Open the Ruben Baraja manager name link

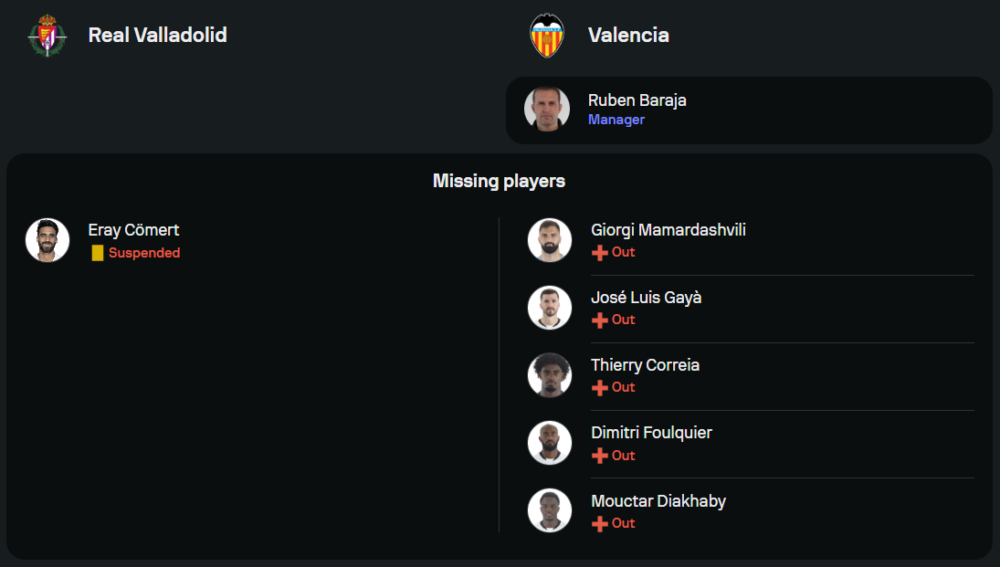(637, 100)
